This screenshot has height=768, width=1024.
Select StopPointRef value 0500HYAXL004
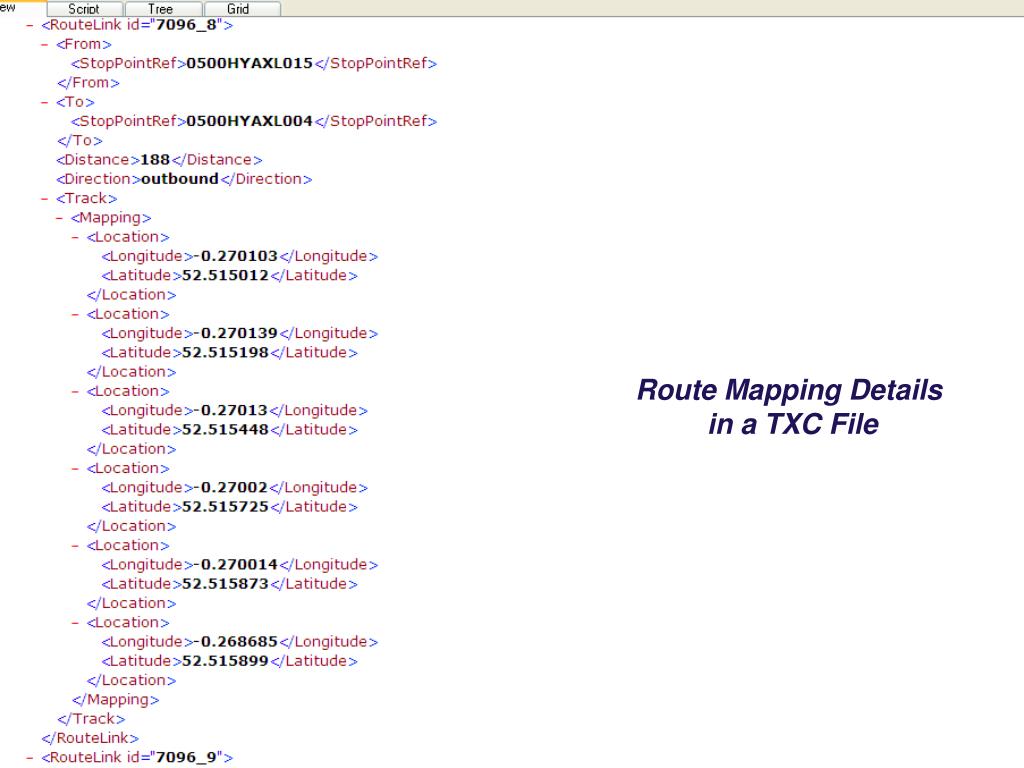click(x=249, y=121)
